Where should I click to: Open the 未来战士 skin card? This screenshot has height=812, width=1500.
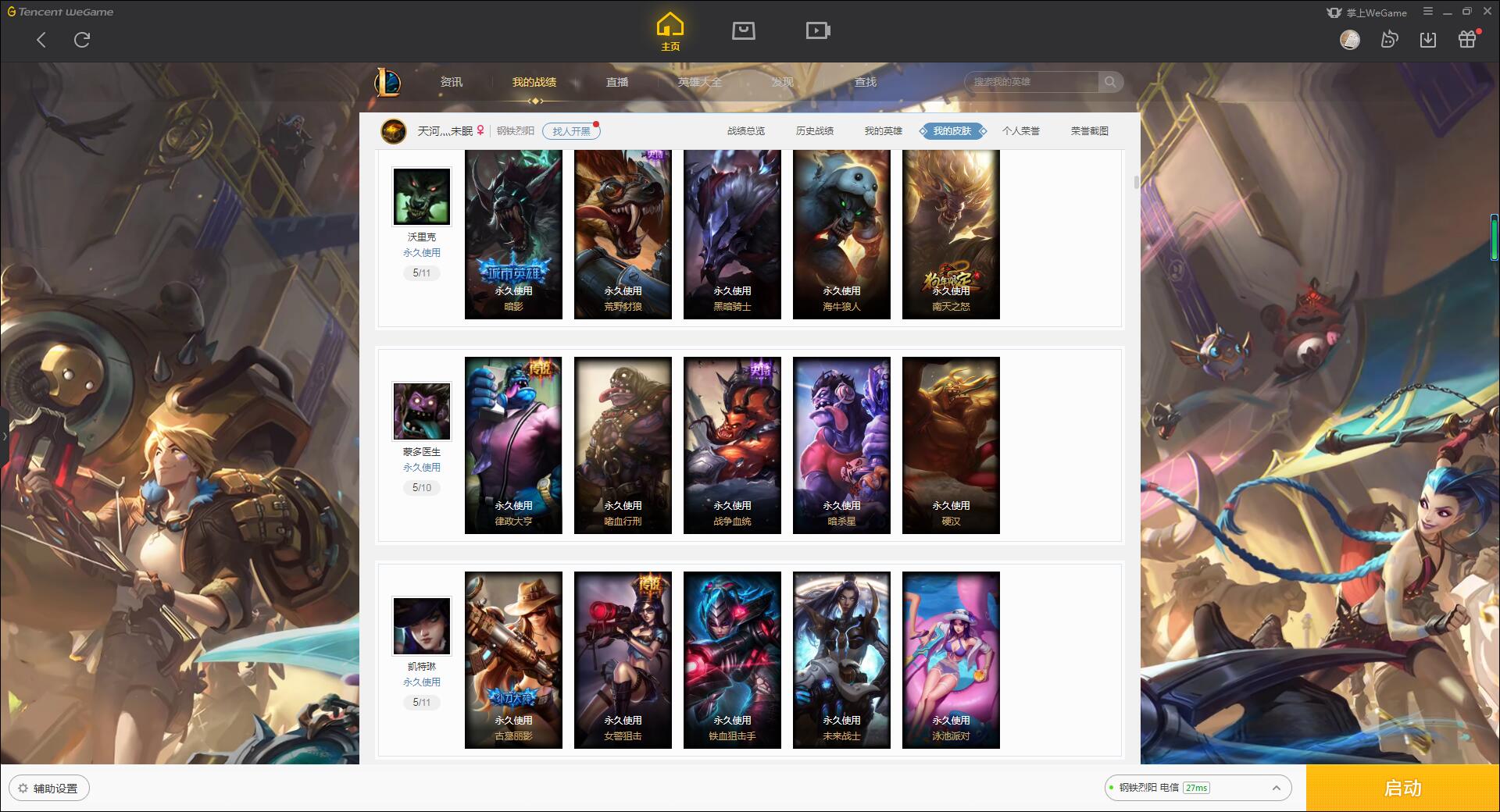[841, 660]
